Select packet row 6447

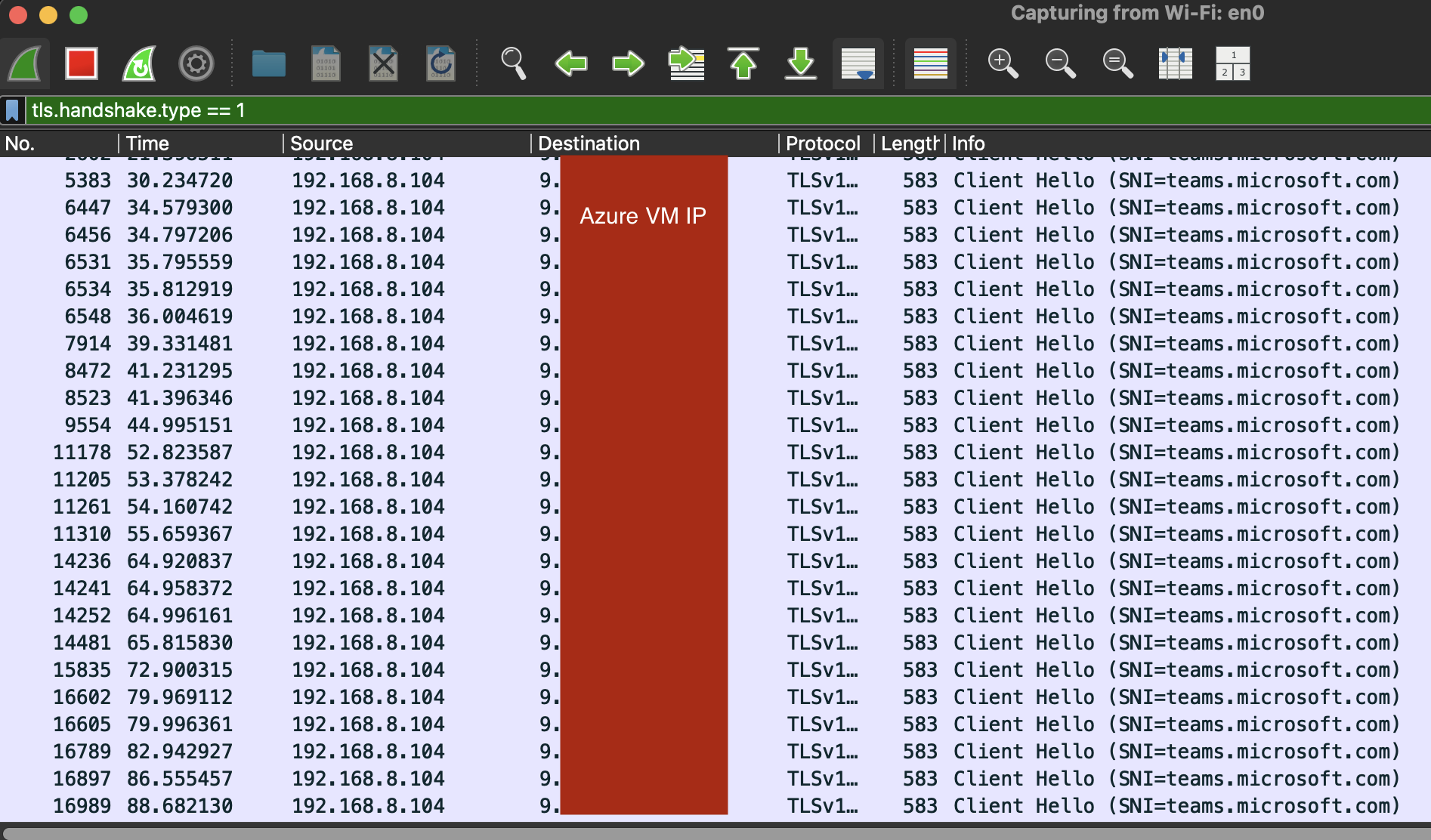point(715,208)
